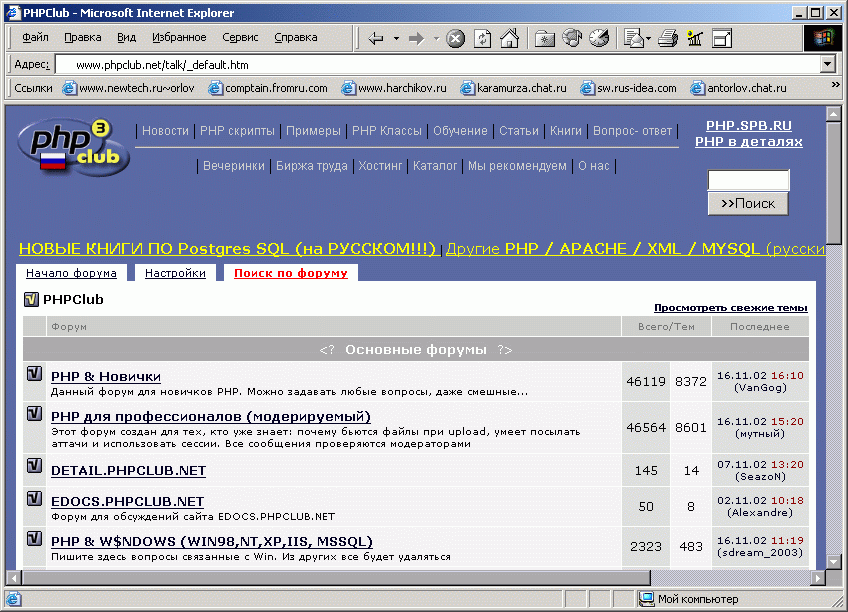Open the PHP & Новички forum
The image size is (848, 612).
(106, 376)
